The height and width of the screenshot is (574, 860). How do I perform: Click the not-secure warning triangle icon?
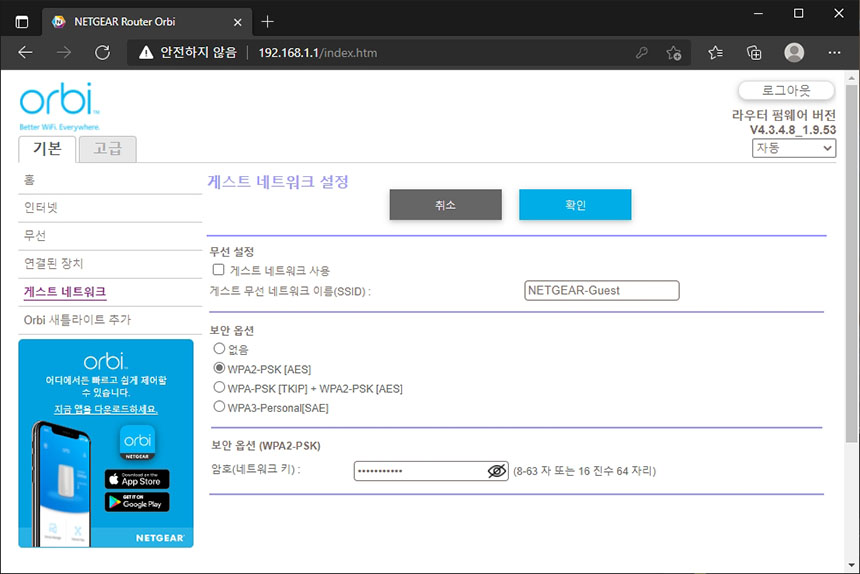pos(146,53)
